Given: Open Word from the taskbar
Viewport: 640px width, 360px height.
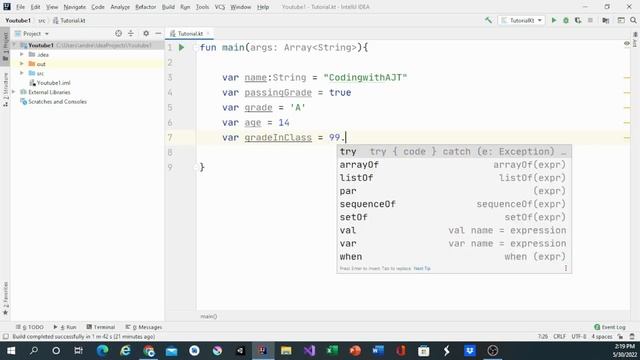Looking at the screenshot, I should pyautogui.click(x=378, y=351).
